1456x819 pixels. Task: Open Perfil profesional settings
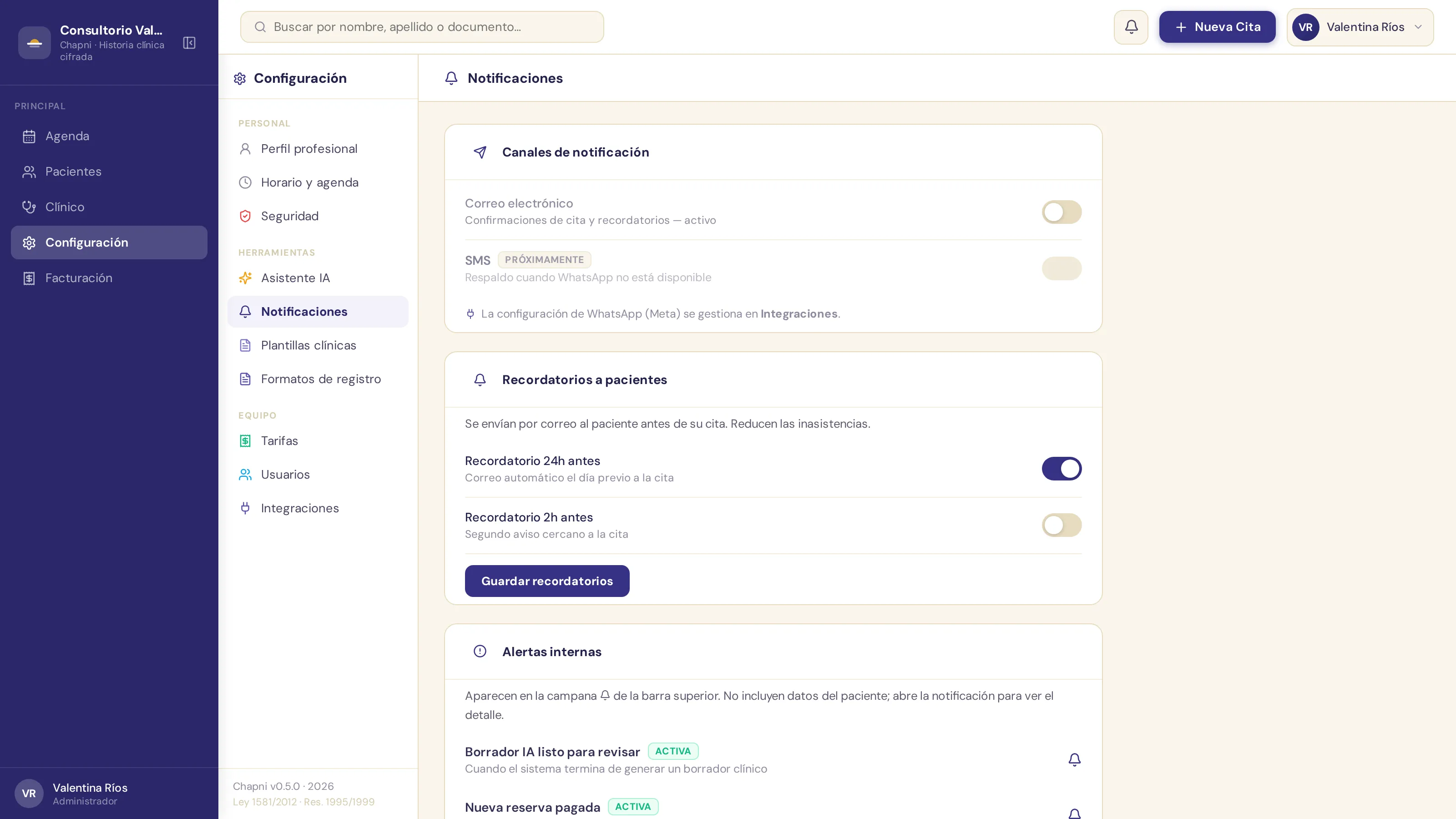(x=318, y=149)
